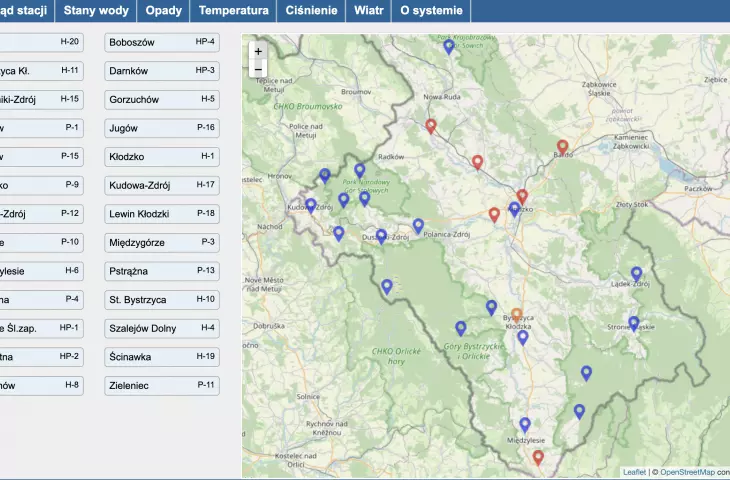The width and height of the screenshot is (730, 480).
Task: Open the HP-1 station button
Action: pyautogui.click(x=41, y=328)
